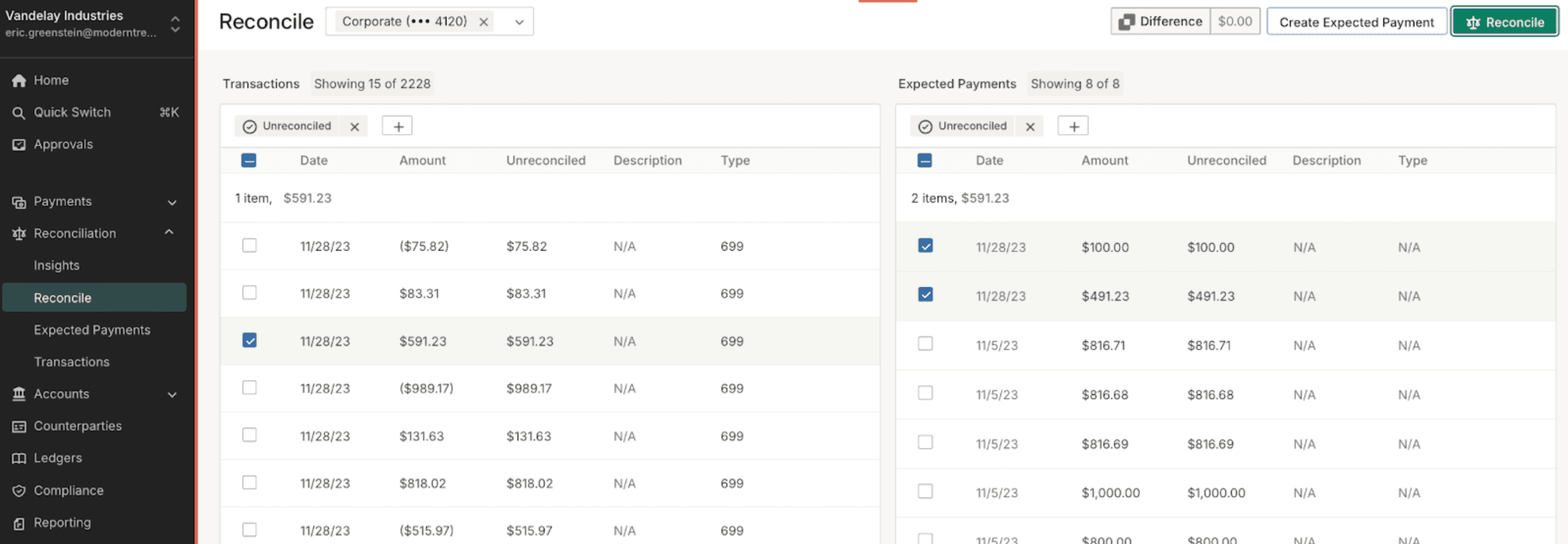Click the Ledgers book icon
The image size is (1568, 544).
[x=19, y=458]
